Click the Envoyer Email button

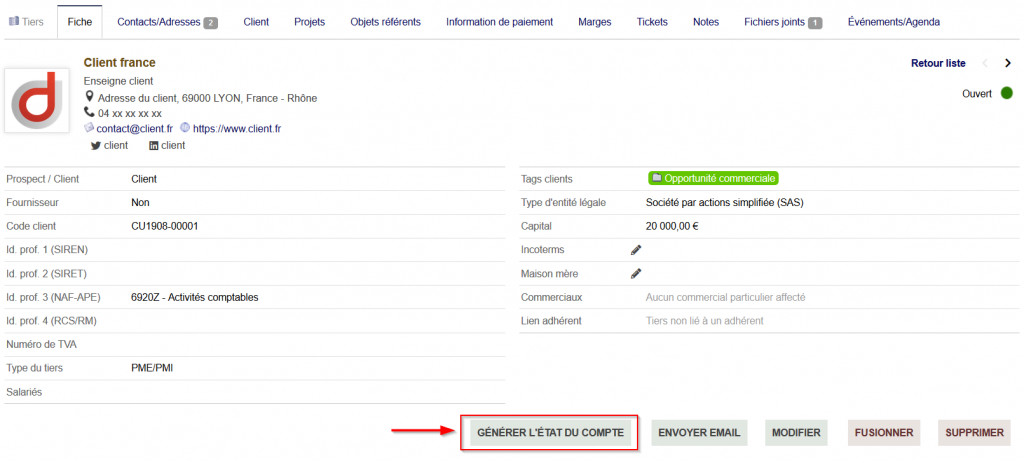pos(699,432)
